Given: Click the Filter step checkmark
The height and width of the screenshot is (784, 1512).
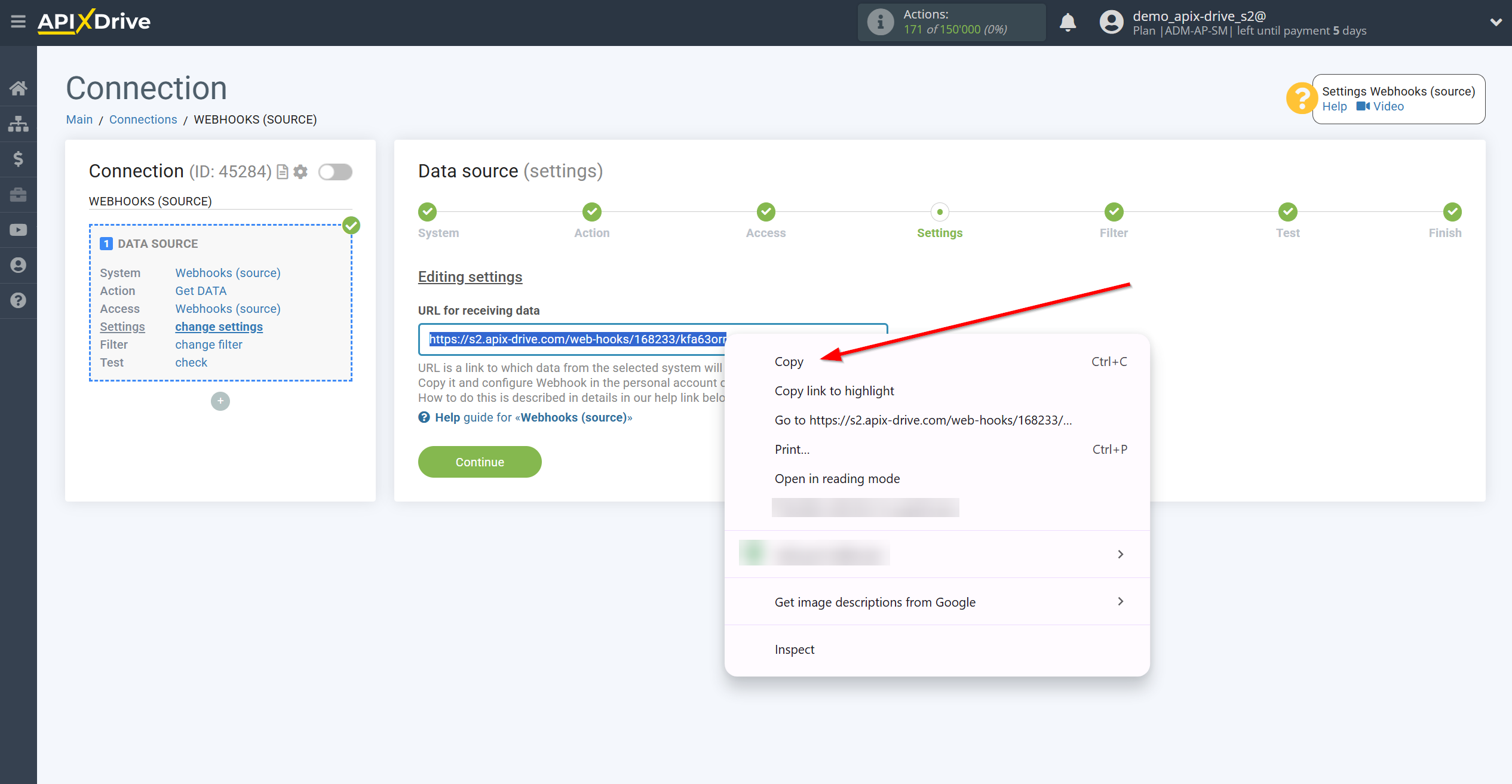Looking at the screenshot, I should 1114,212.
